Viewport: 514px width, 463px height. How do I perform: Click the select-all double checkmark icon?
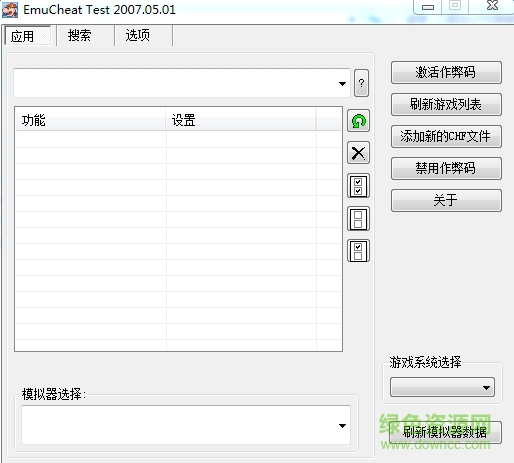[x=358, y=186]
